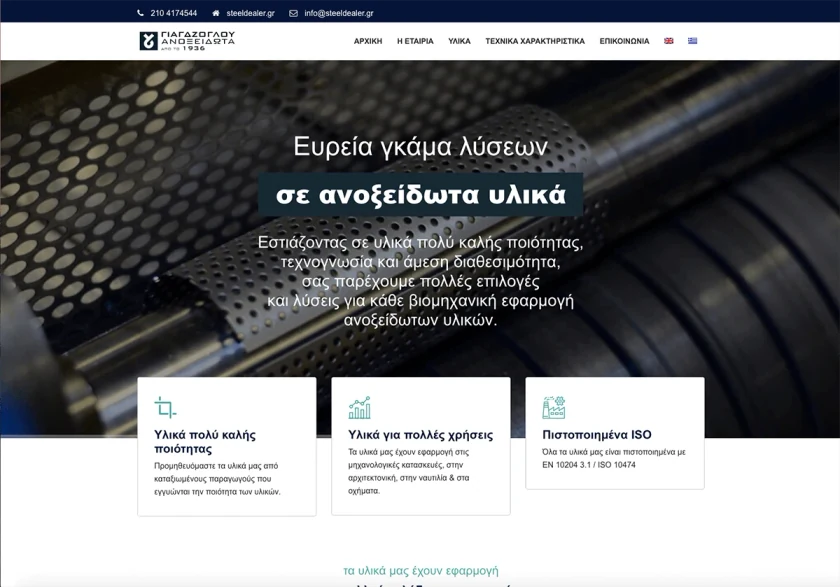Click the phone icon in the top bar
This screenshot has height=587, width=840.
140,13
